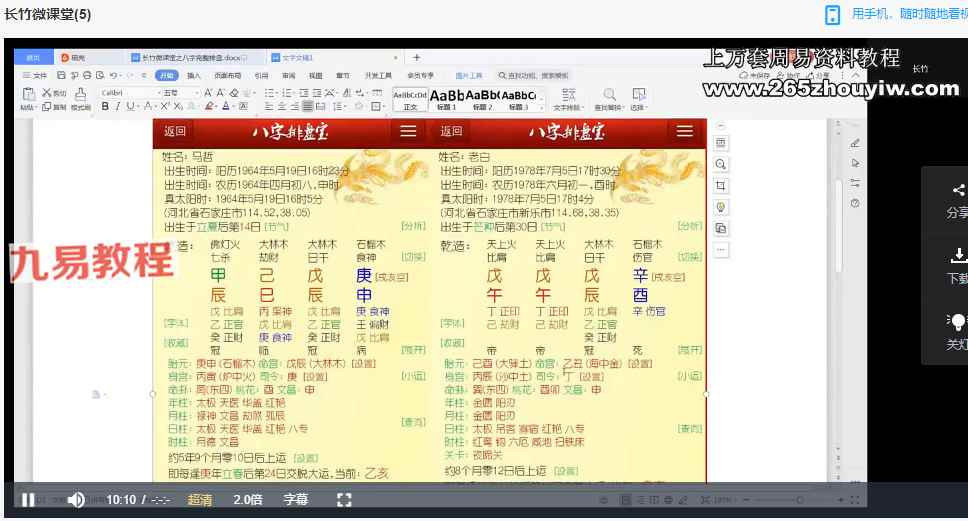Image resolution: width=968 pixels, height=521 pixels.
Task: Click the crop icon beside the picture
Action: point(720,186)
